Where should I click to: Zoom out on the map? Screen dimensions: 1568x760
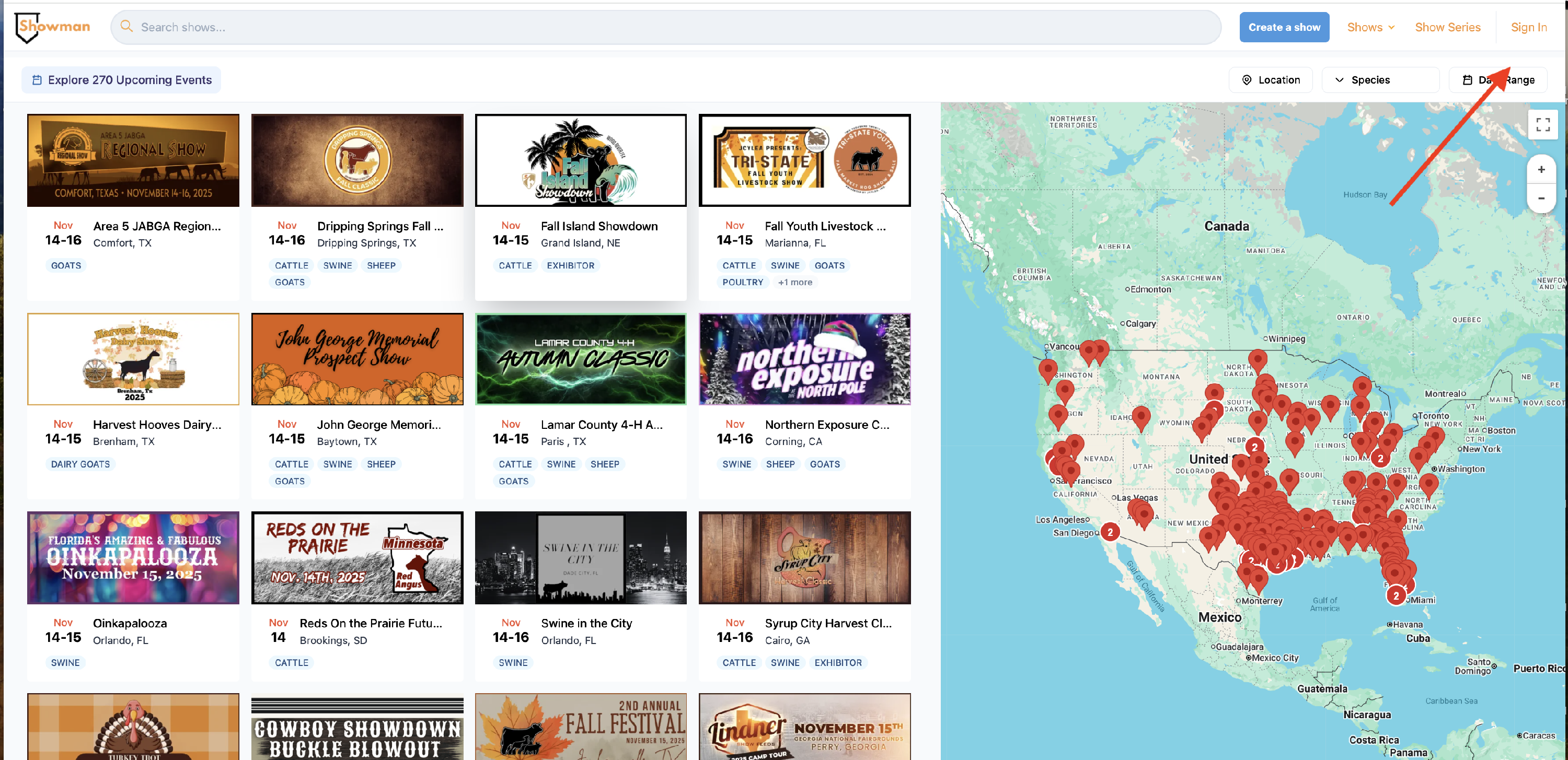click(x=1541, y=198)
